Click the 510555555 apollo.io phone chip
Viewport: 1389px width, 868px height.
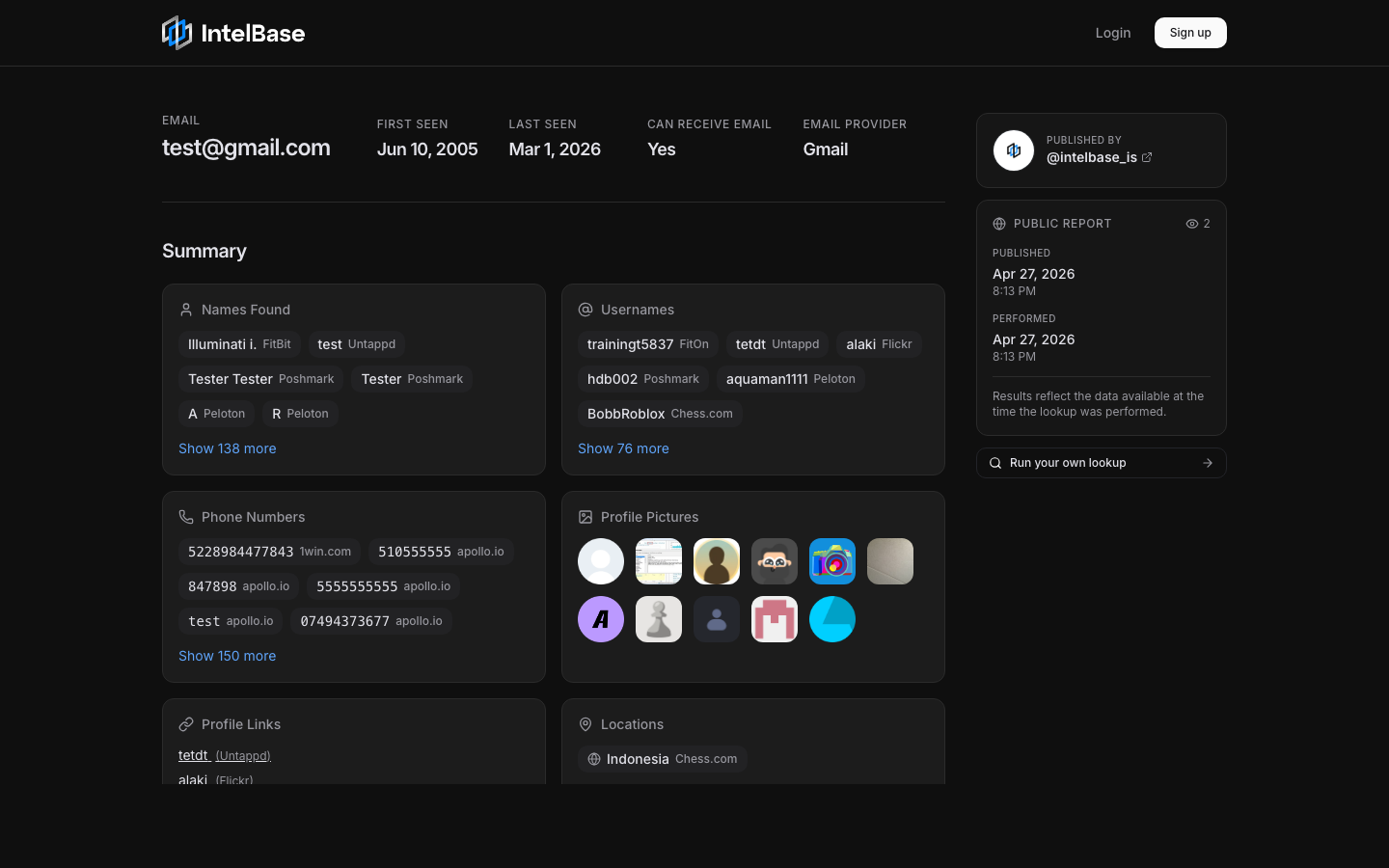(x=441, y=552)
